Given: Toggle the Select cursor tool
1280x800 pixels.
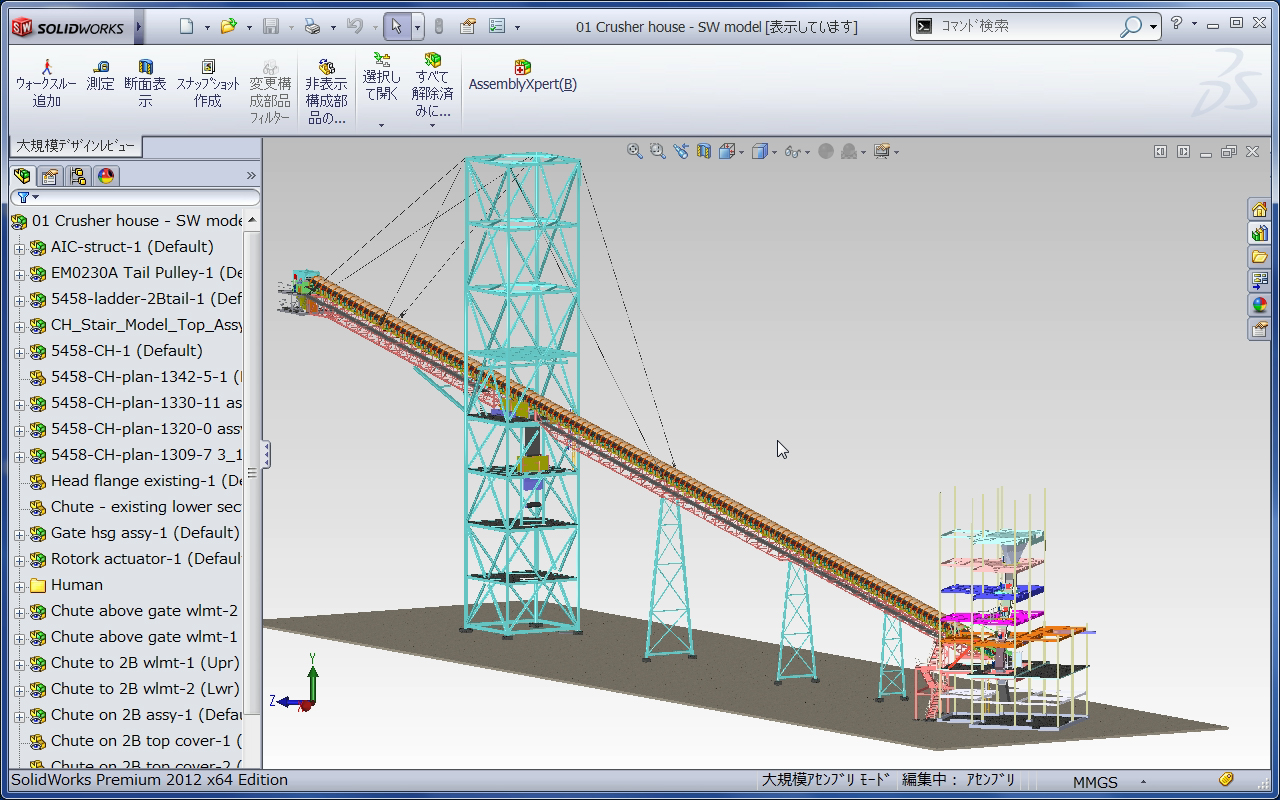Looking at the screenshot, I should tap(397, 27).
